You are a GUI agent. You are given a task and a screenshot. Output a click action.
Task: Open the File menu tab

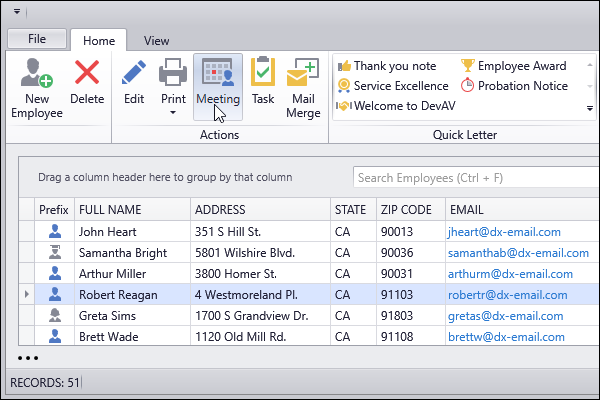coord(37,39)
